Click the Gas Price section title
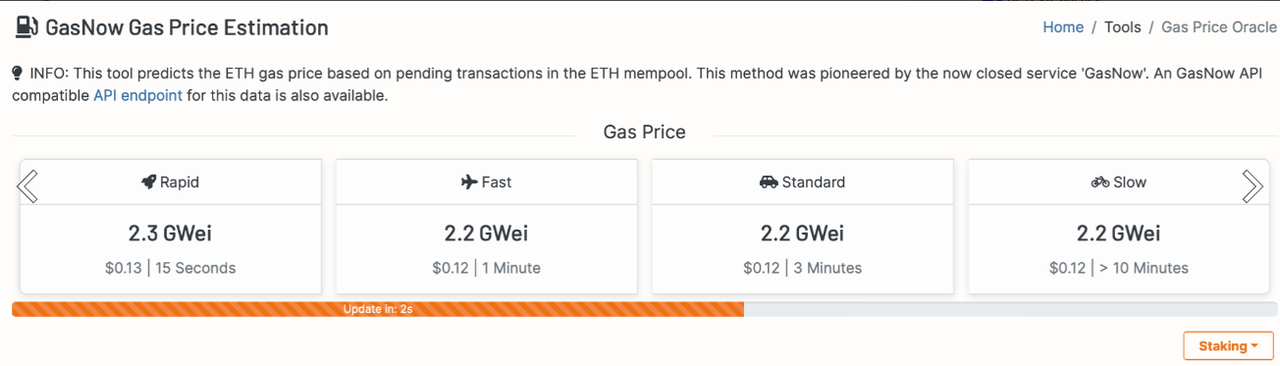The width and height of the screenshot is (1280, 366). coord(644,132)
